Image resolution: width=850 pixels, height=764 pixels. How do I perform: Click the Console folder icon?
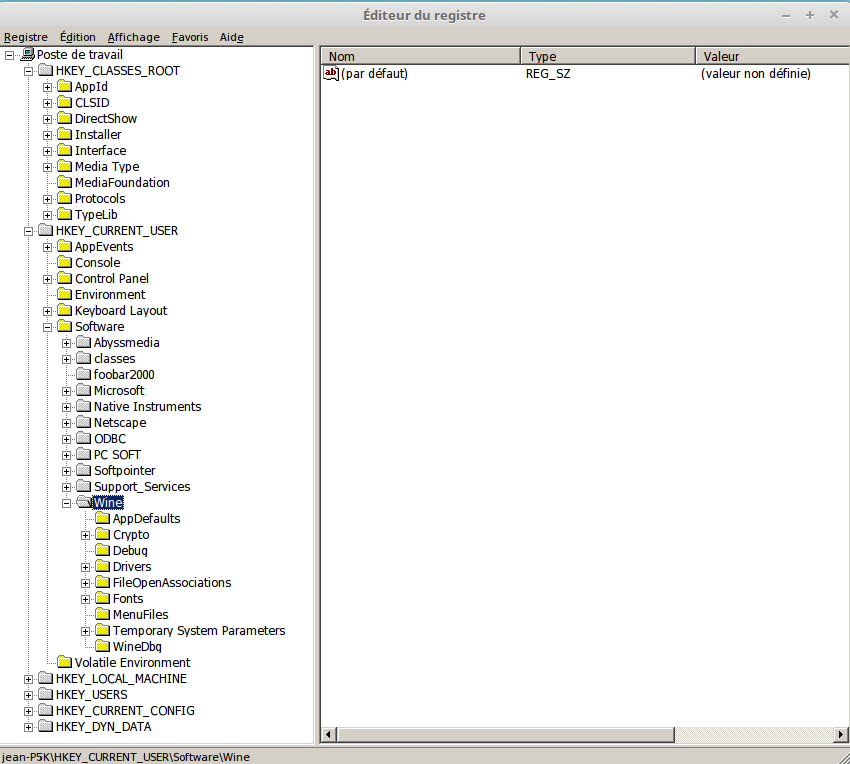coord(65,263)
